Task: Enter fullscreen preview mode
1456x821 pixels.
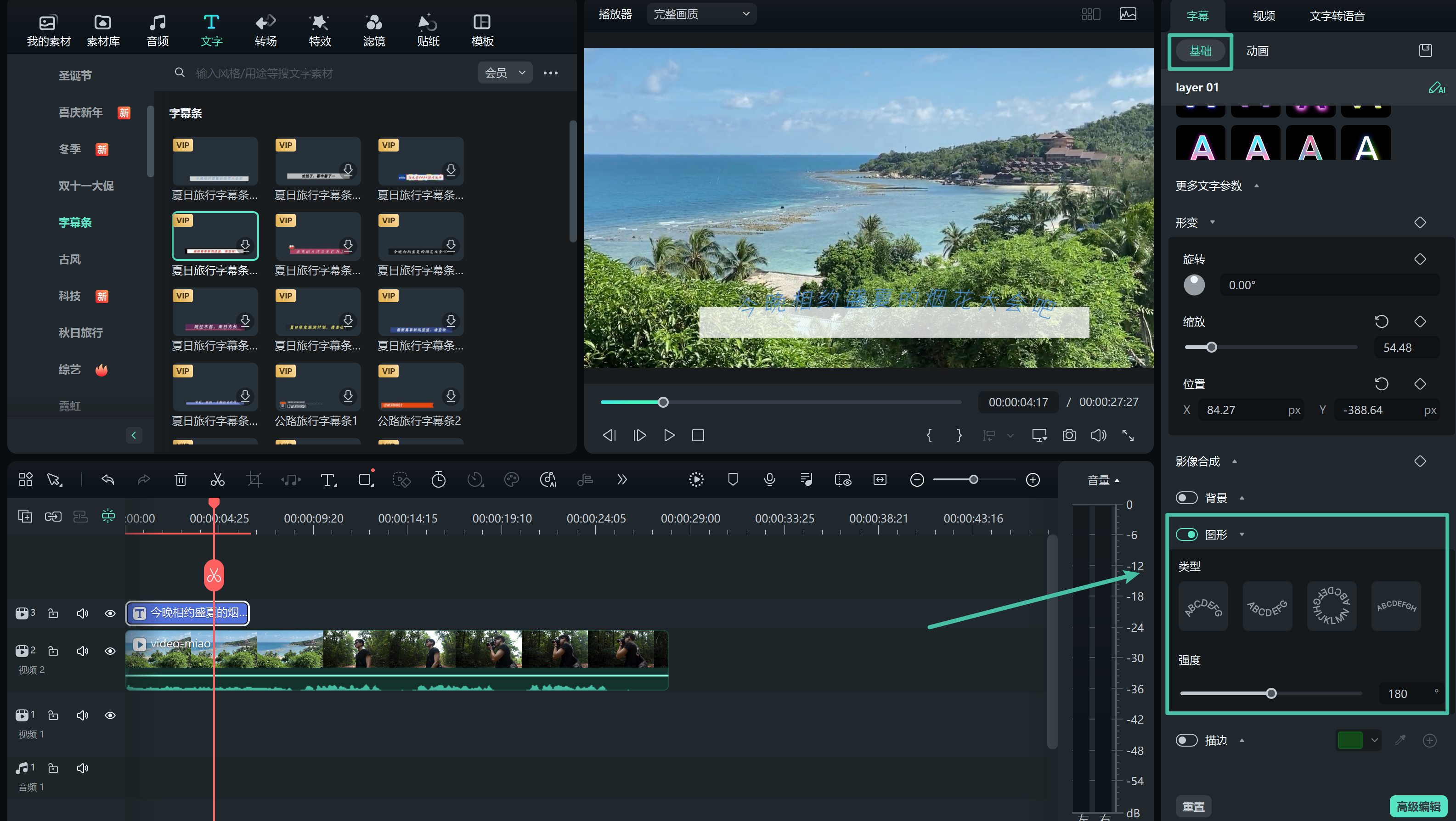Action: pos(1128,435)
